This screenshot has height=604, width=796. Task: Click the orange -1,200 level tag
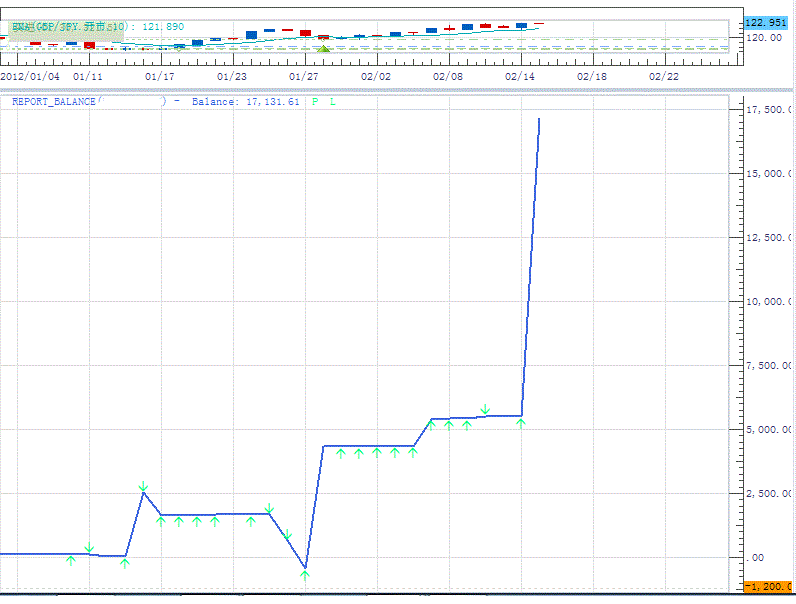pyautogui.click(x=769, y=586)
